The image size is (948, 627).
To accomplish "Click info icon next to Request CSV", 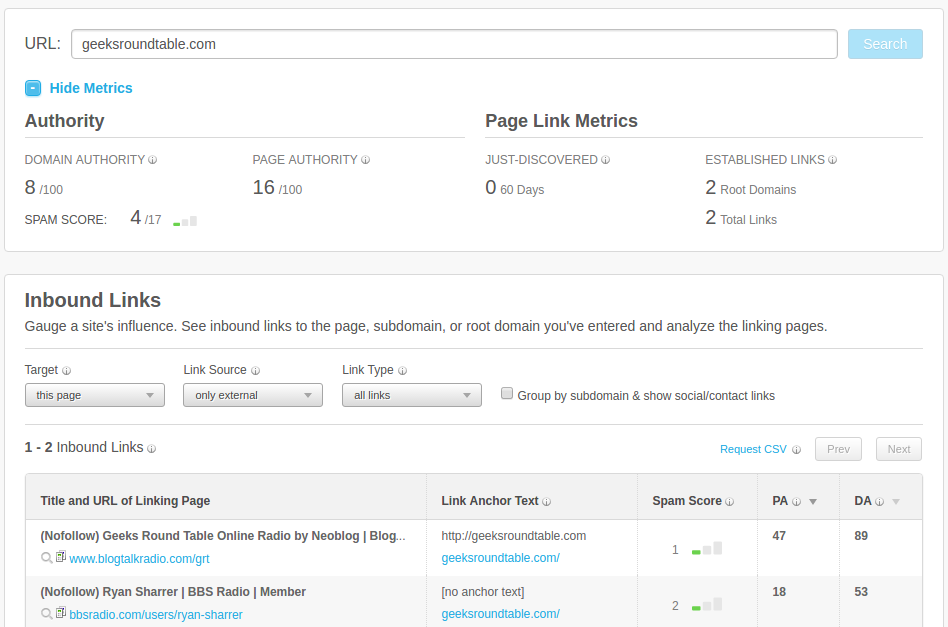I will pos(796,450).
